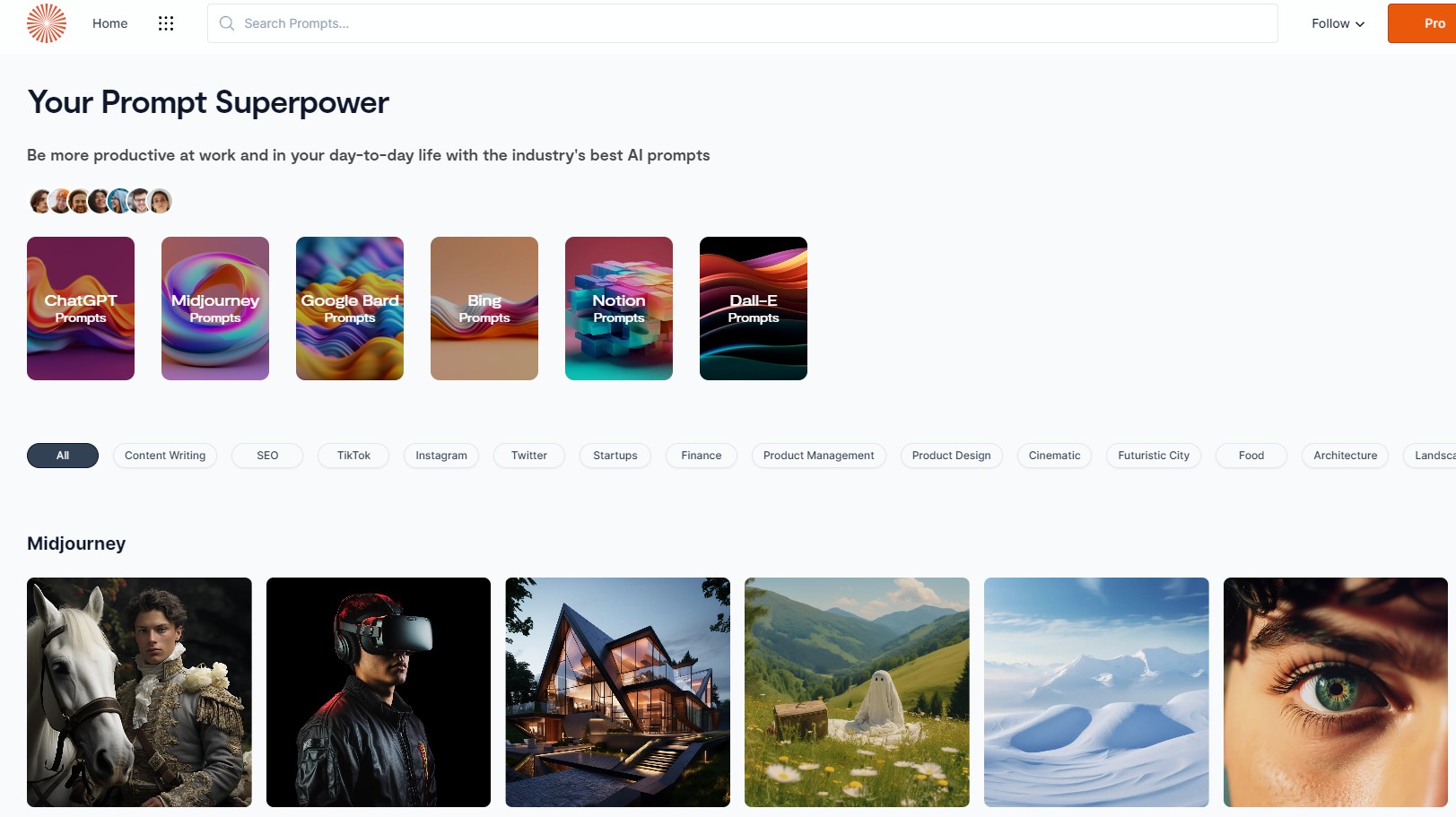Image resolution: width=1456 pixels, height=817 pixels.
Task: Toggle the SEO filter chip
Action: (267, 456)
